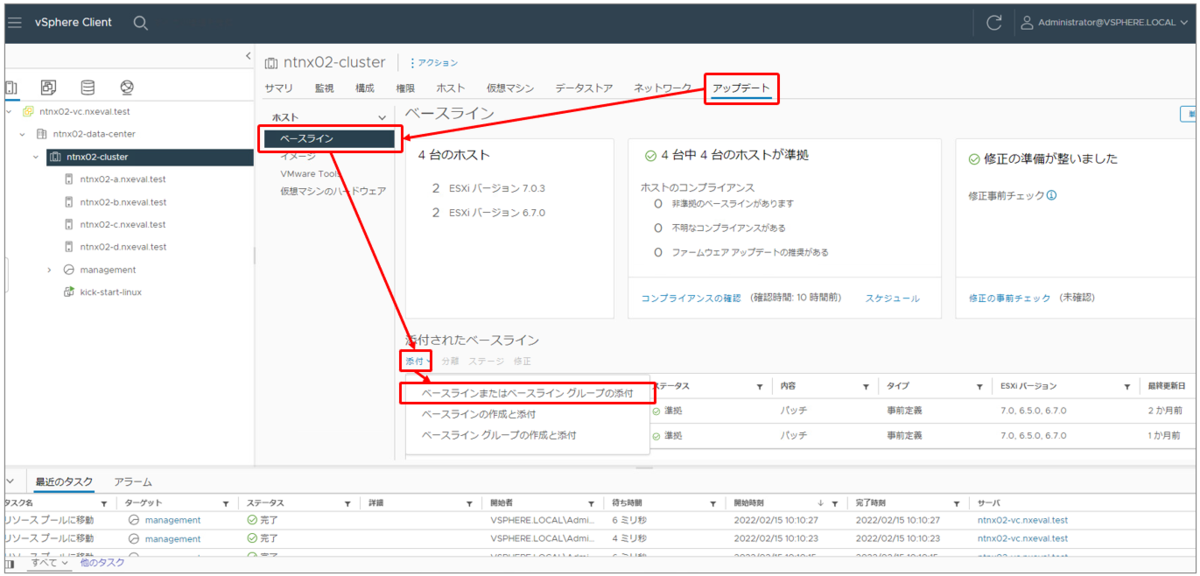The width and height of the screenshot is (1200, 576).
Task: Select kick-start-linux virtual machine
Action: click(113, 292)
